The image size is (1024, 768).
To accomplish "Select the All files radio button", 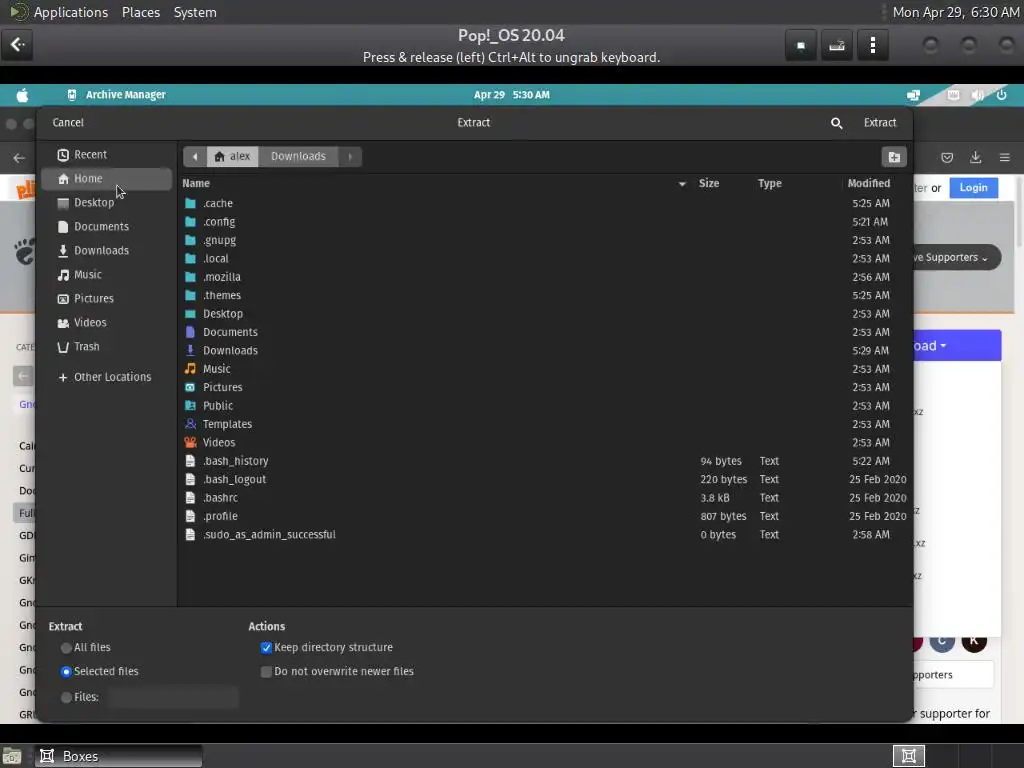I will point(66,648).
